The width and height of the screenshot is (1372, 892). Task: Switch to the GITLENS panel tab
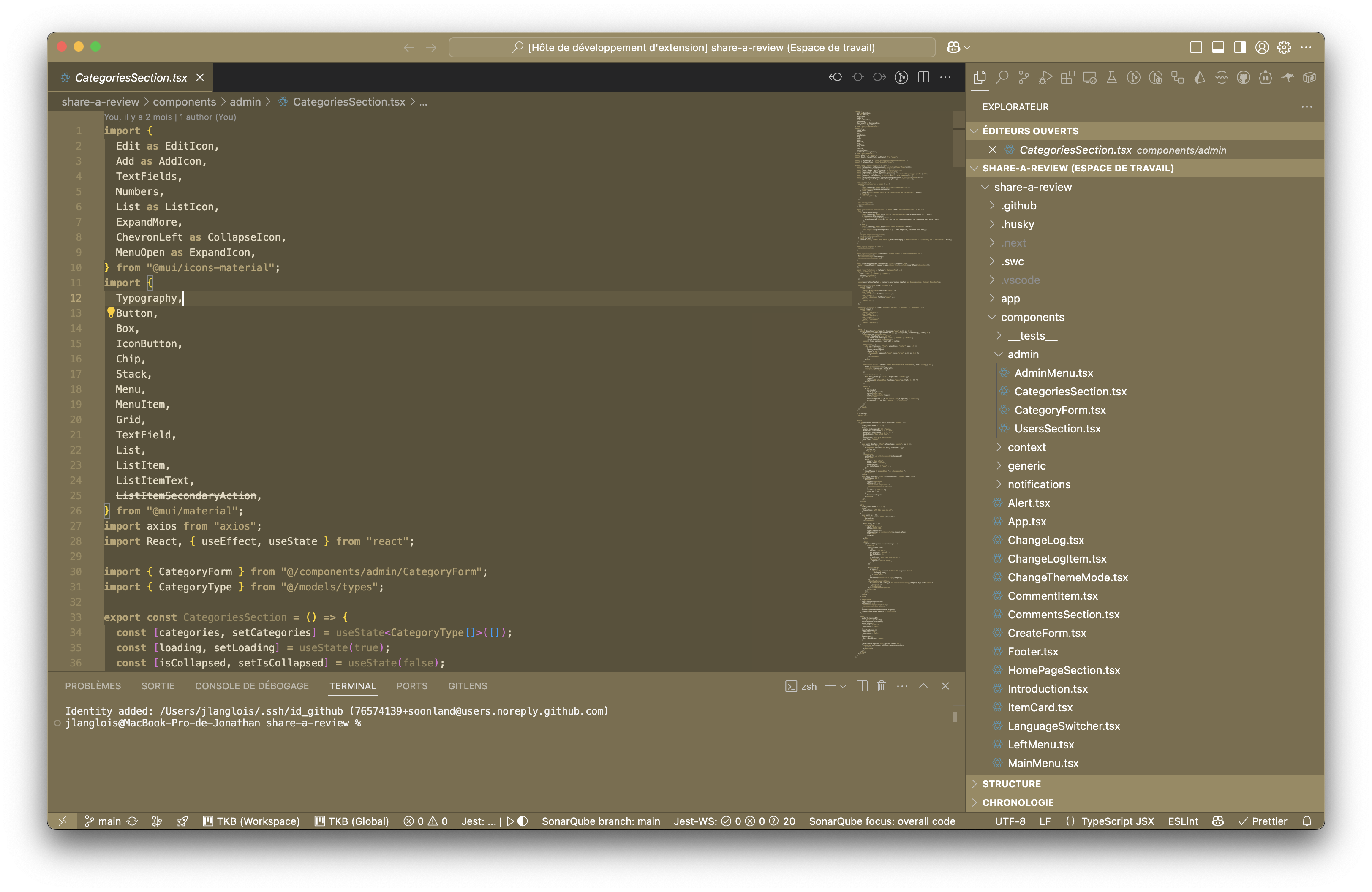[x=467, y=686]
